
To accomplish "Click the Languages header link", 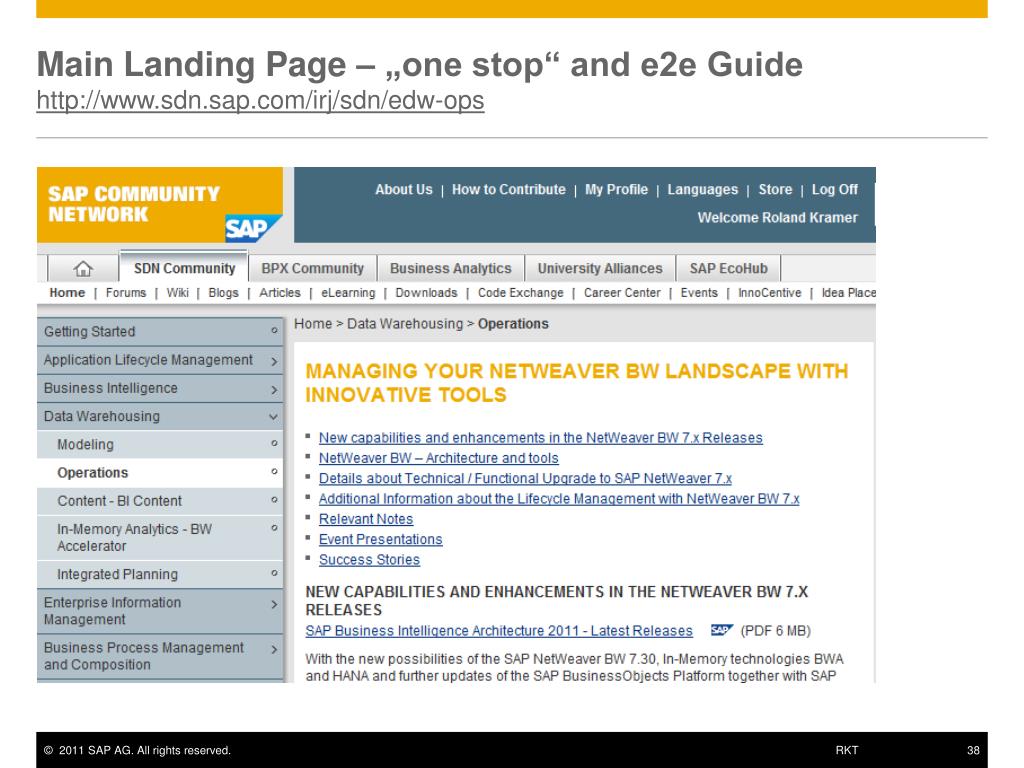I will 703,189.
